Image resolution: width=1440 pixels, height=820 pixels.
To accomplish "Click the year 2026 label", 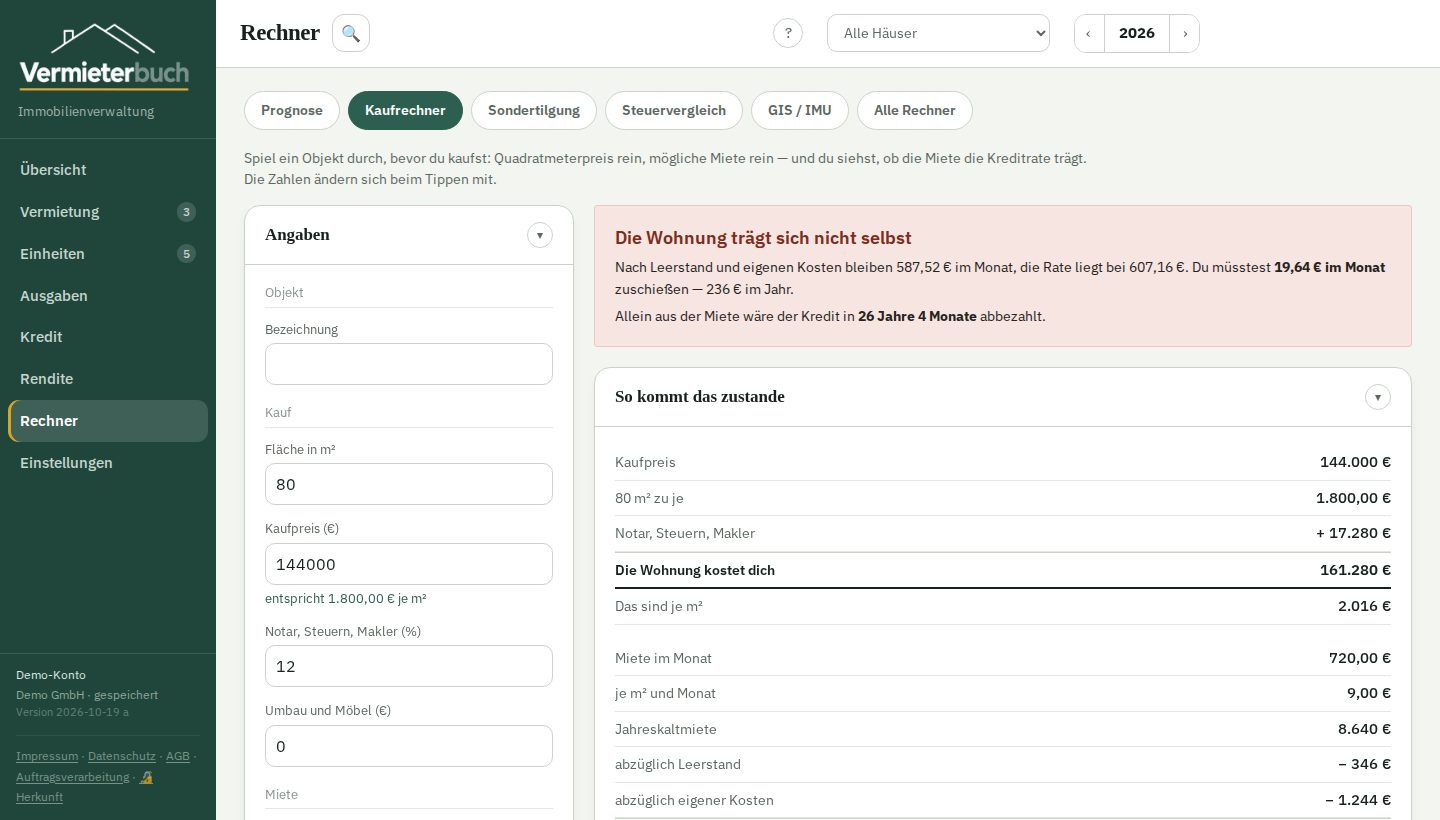I will [x=1137, y=33].
